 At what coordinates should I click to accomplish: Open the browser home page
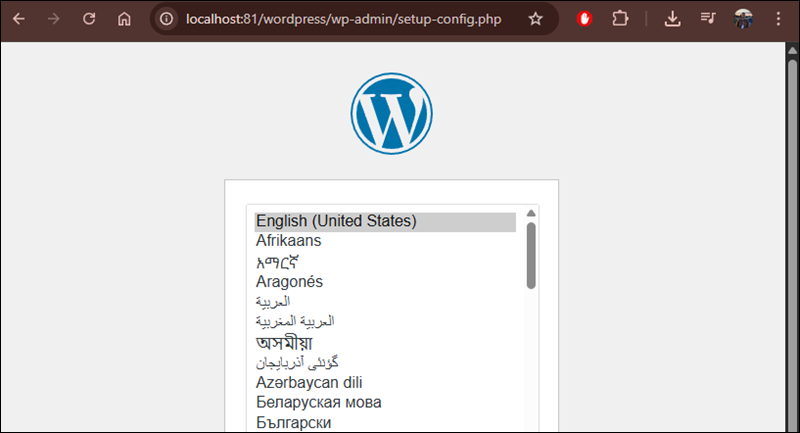(x=124, y=19)
